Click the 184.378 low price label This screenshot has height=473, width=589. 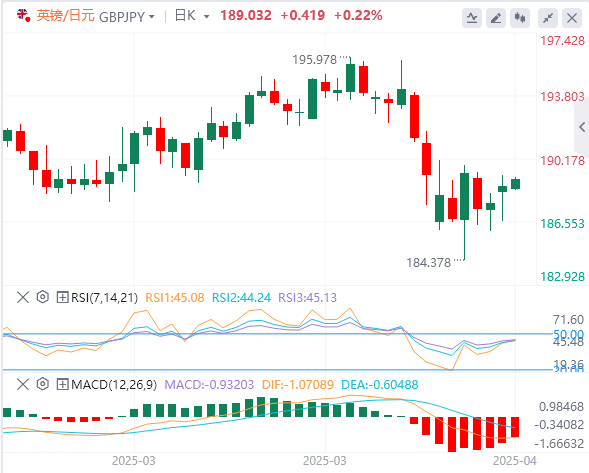tap(428, 263)
